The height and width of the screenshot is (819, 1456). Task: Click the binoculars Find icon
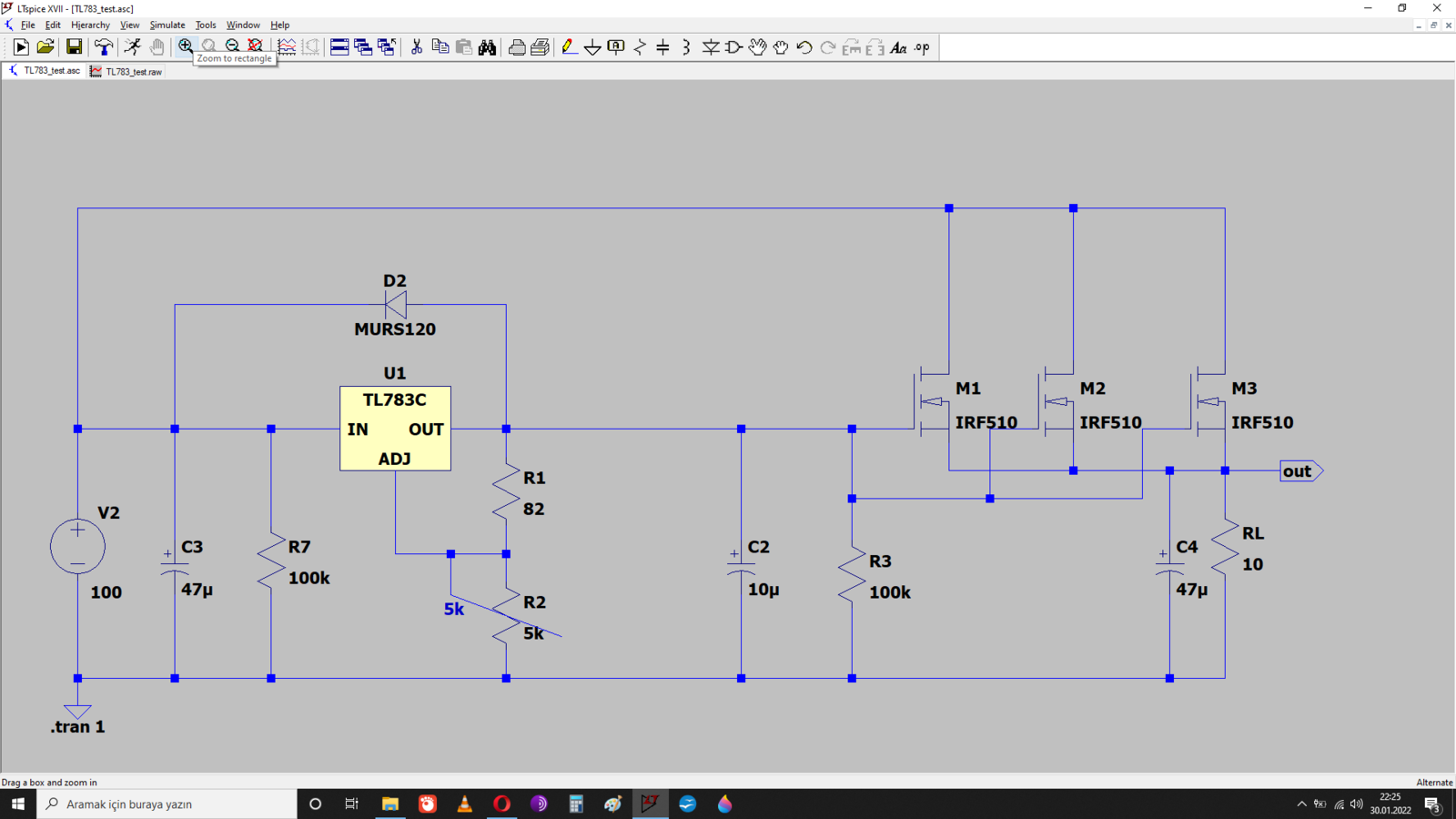(x=488, y=47)
